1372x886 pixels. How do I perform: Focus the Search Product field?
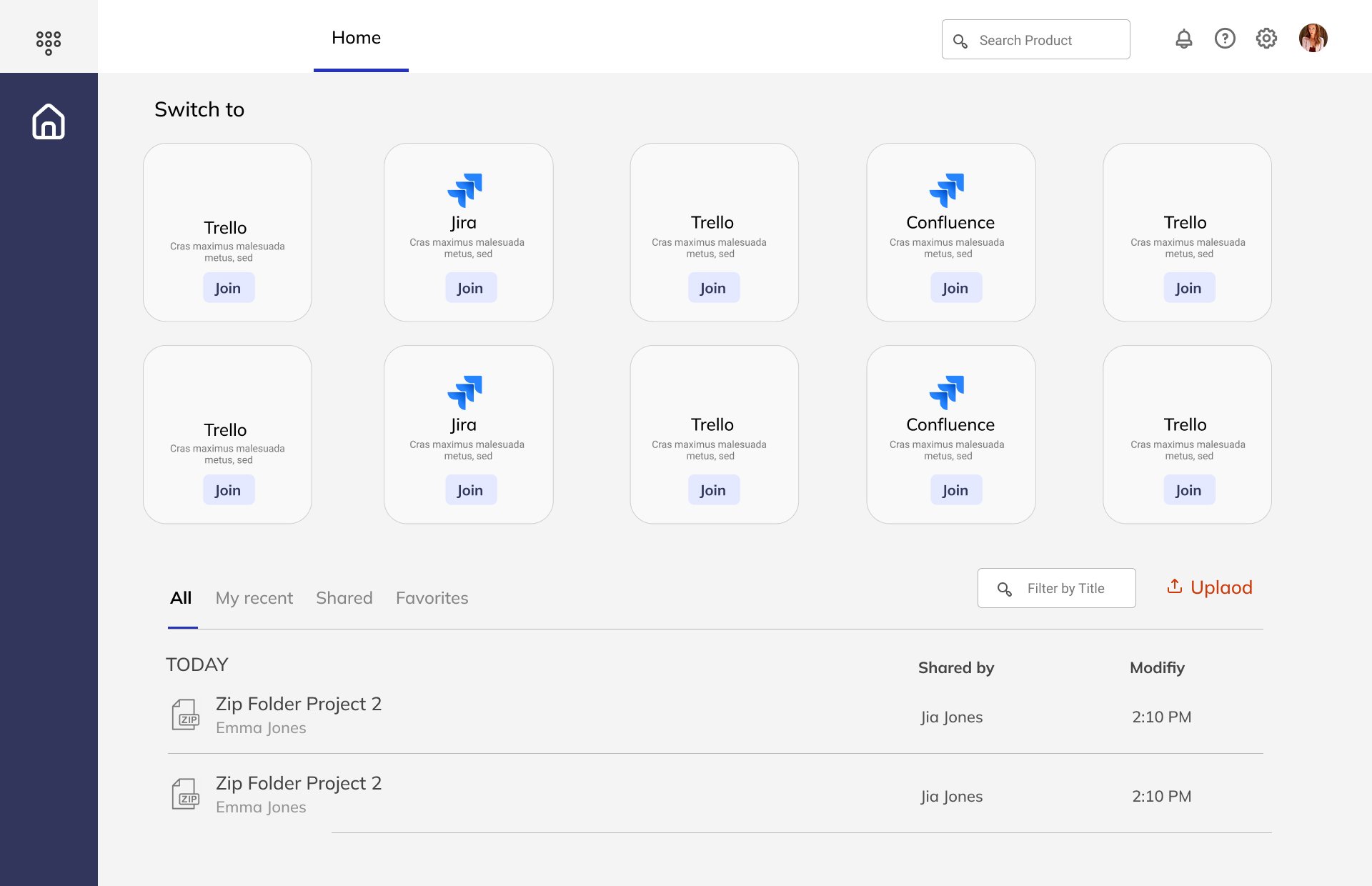[x=1035, y=39]
